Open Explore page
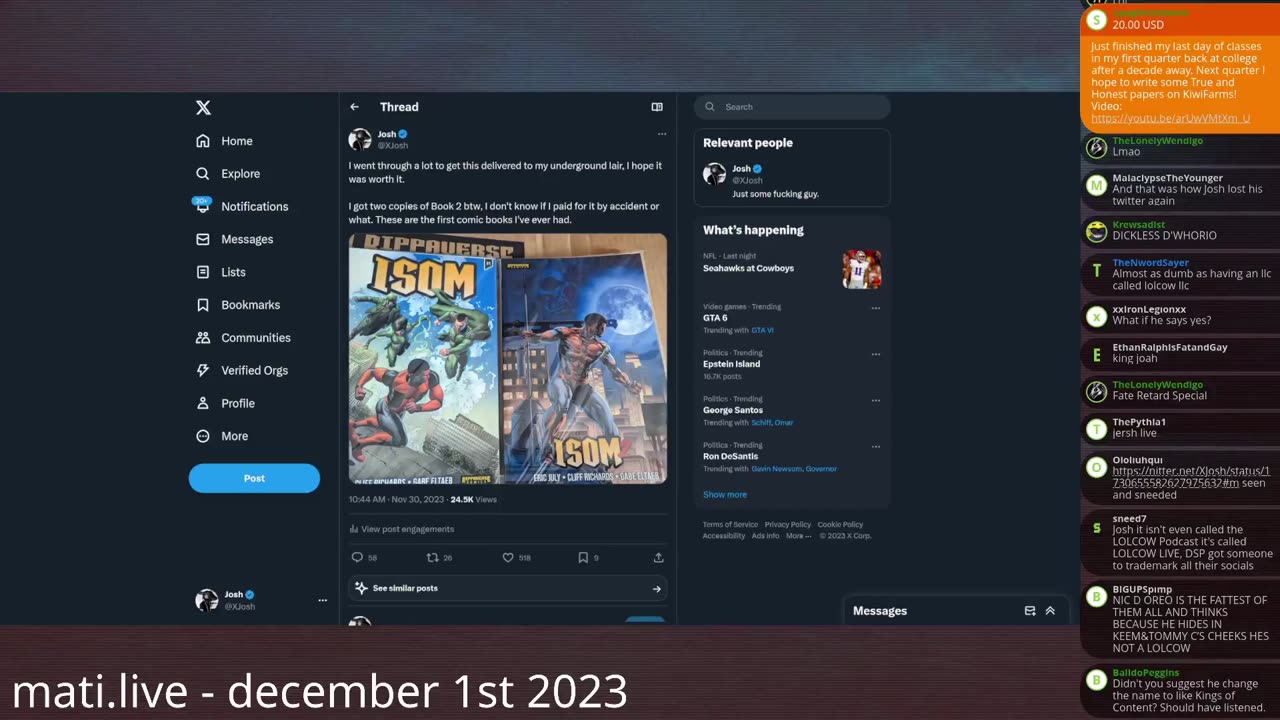Viewport: 1280px width, 720px height. 228,174
